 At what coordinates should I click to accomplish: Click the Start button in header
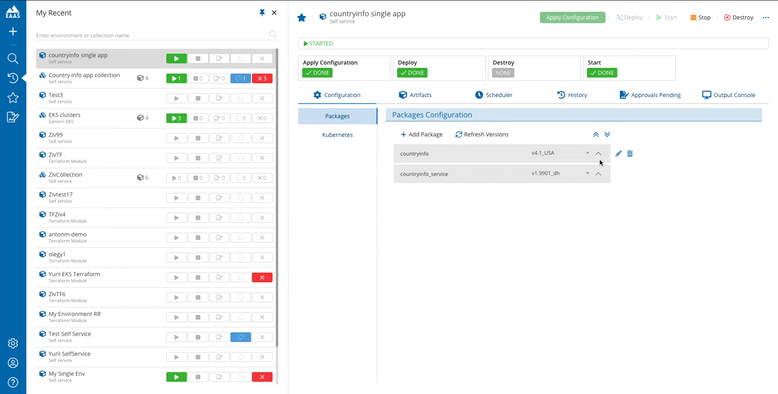pos(666,17)
